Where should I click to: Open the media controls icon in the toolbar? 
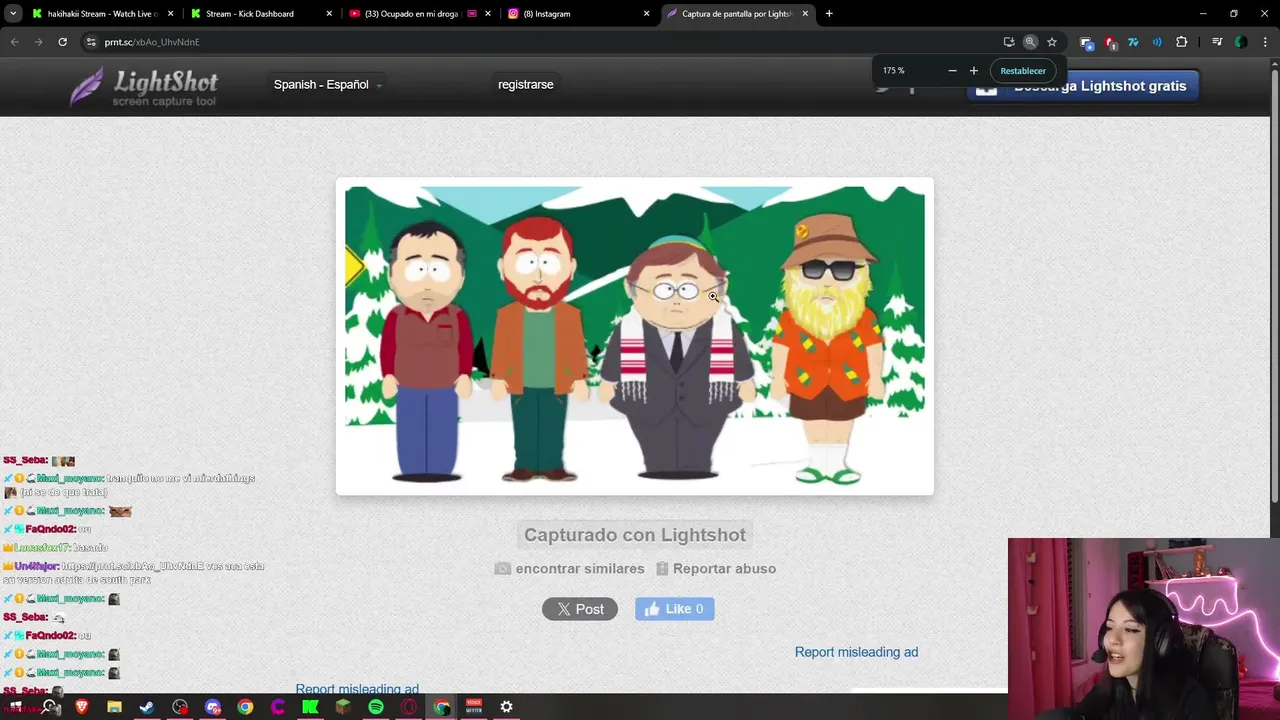point(1217,42)
